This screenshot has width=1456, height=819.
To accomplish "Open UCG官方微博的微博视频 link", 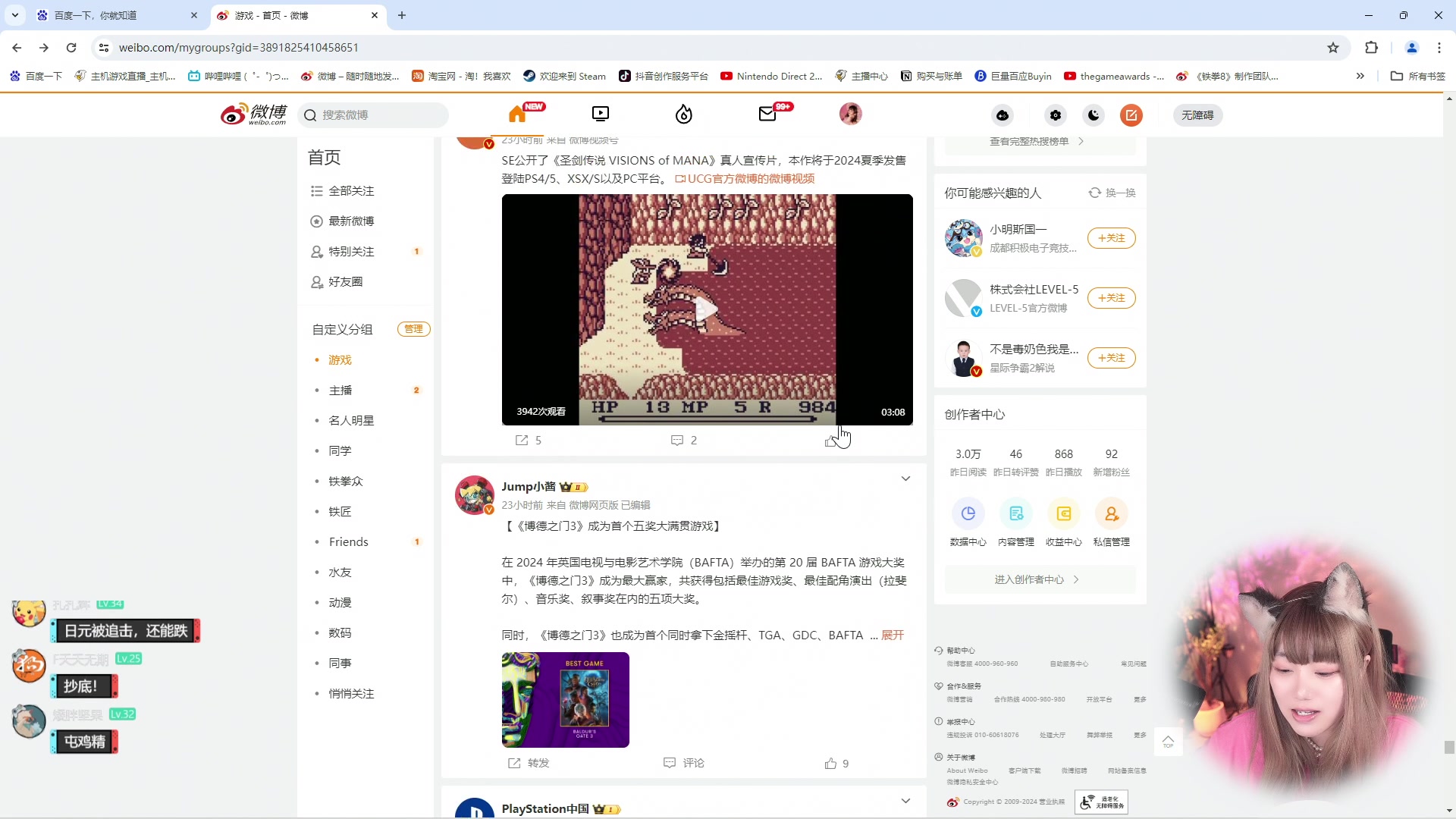I will (x=745, y=179).
